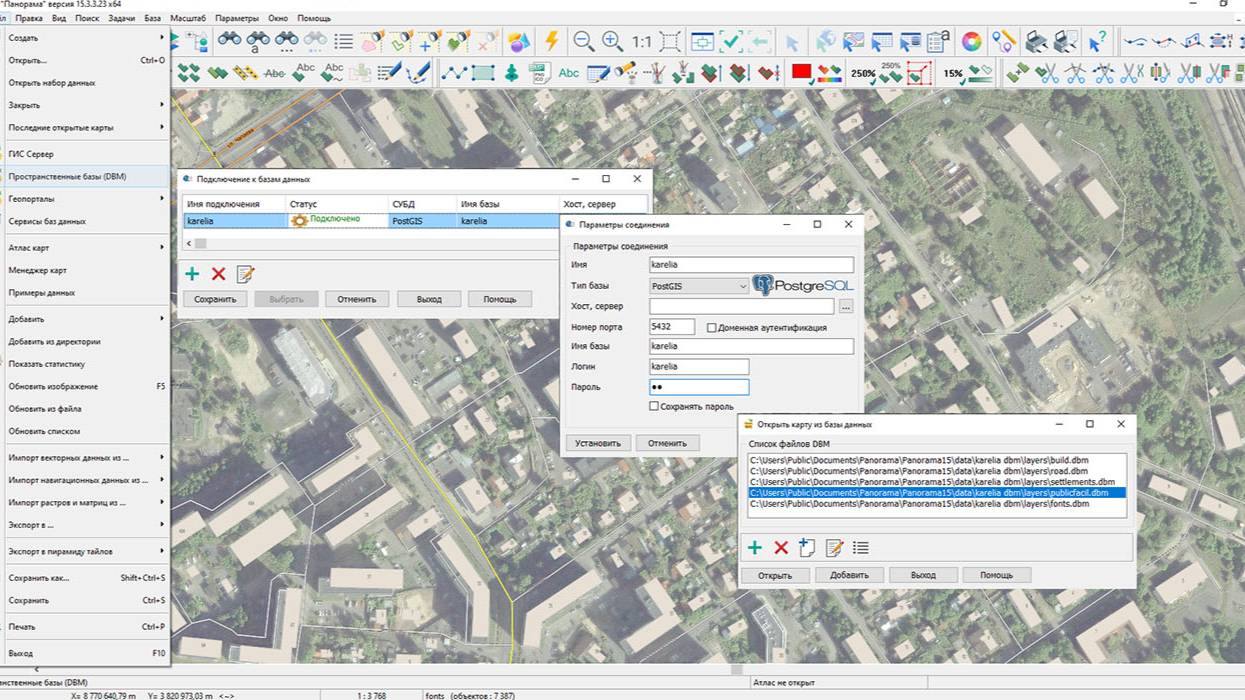Click red X delete icon in DBM file dialog
Screen dimensions: 1245x700
coord(781,547)
